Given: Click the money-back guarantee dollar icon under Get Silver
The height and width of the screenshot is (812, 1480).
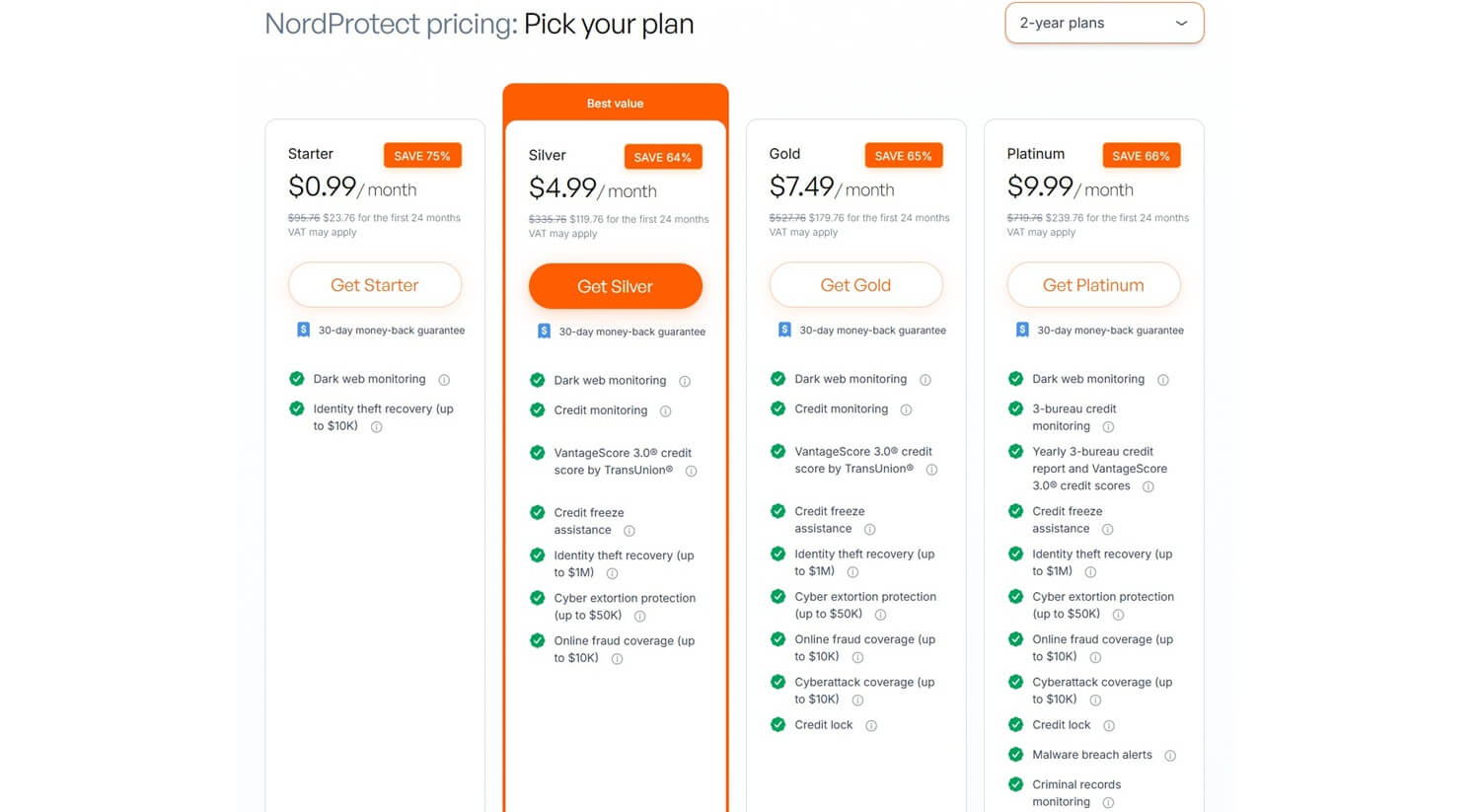Looking at the screenshot, I should click(x=544, y=331).
